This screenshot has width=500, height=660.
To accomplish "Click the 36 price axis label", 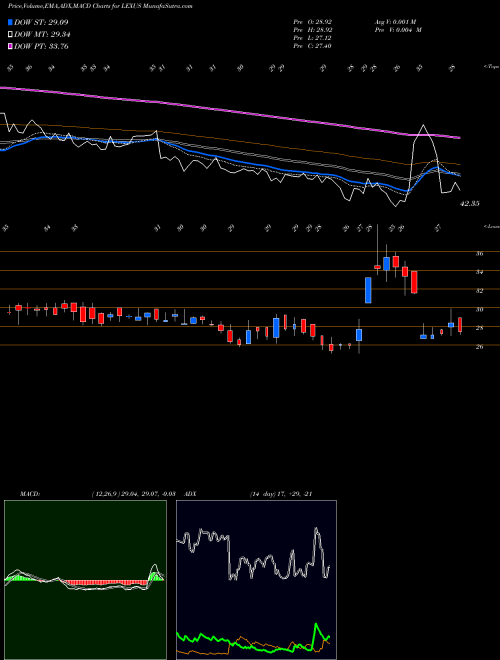I will 479,254.
